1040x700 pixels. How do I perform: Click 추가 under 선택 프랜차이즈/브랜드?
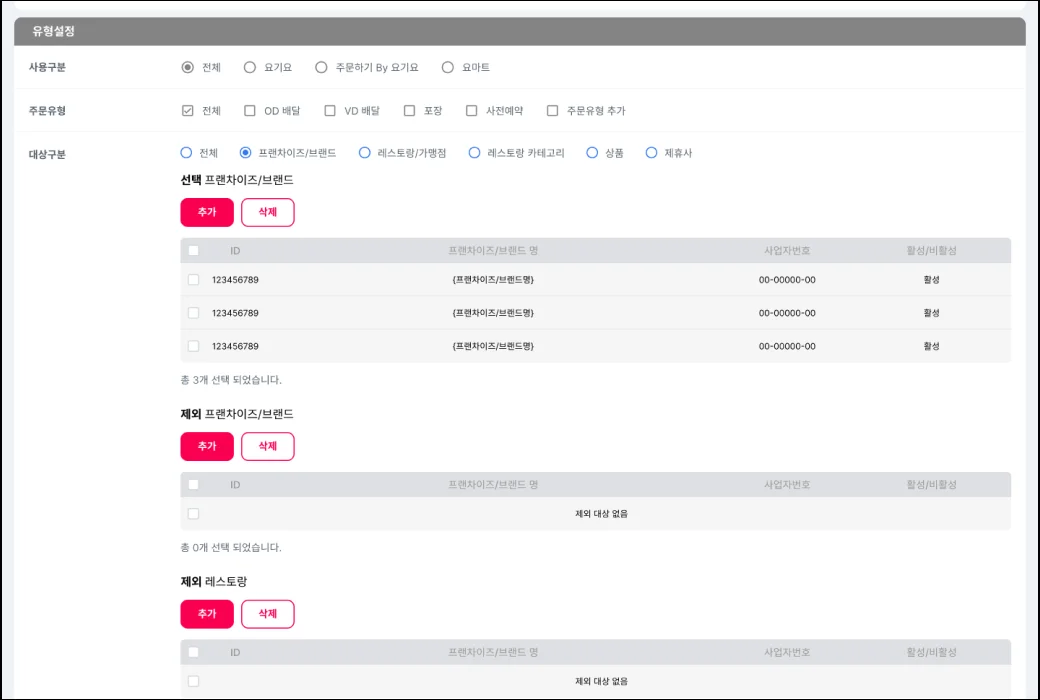(207, 212)
